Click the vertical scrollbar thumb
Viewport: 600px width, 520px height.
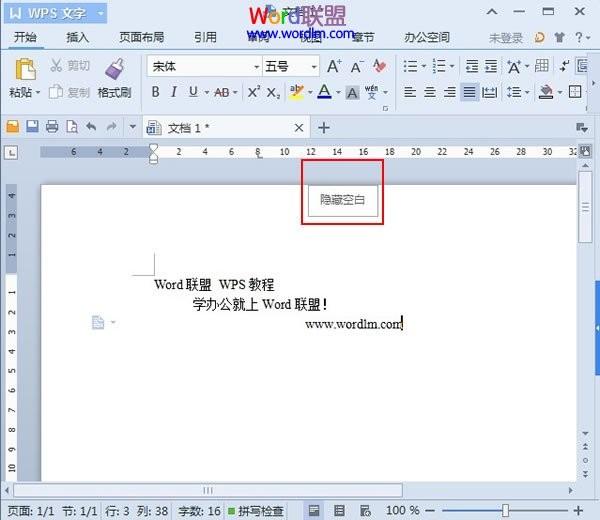[585, 207]
